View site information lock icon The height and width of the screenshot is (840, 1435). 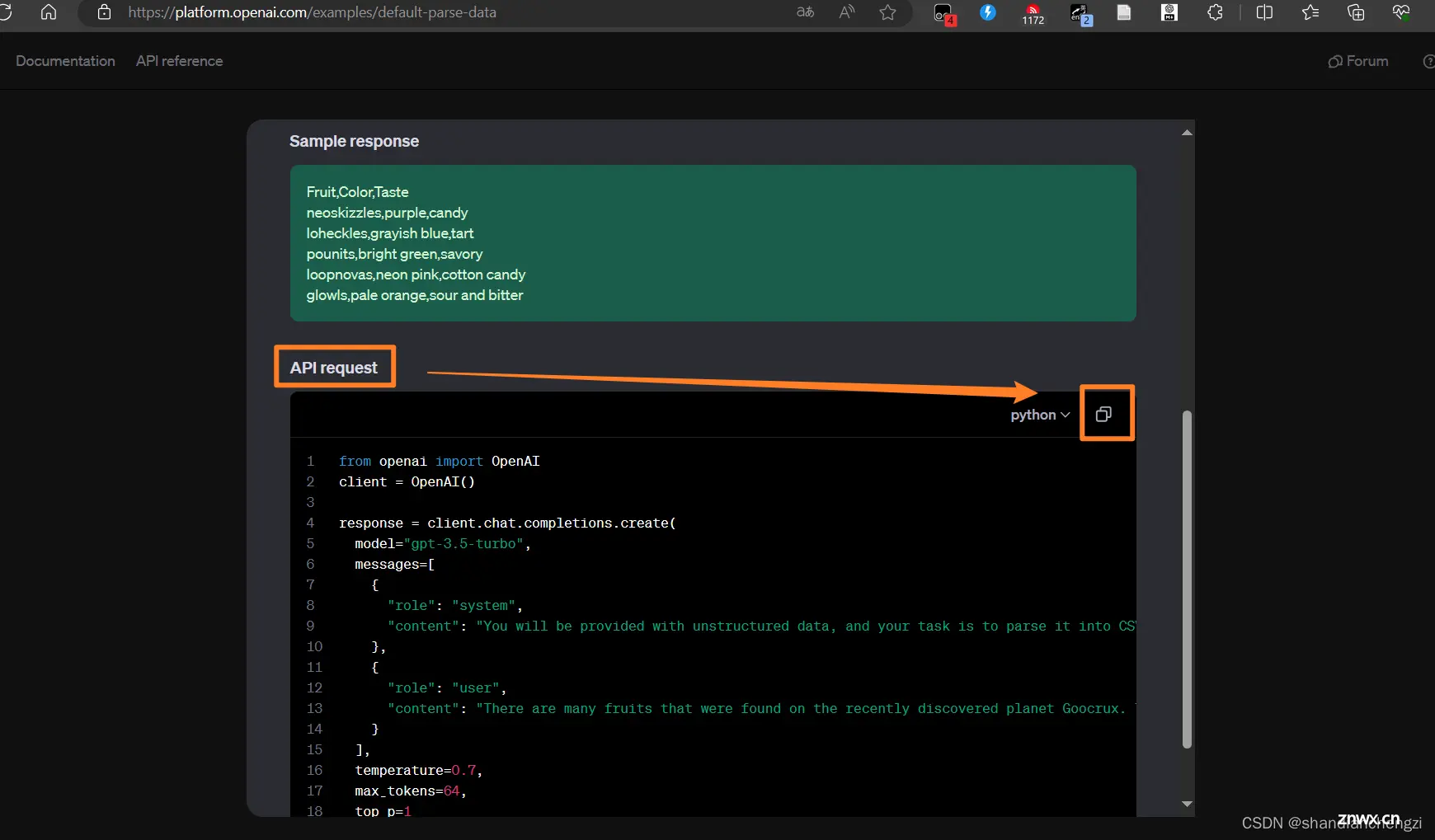coord(104,12)
